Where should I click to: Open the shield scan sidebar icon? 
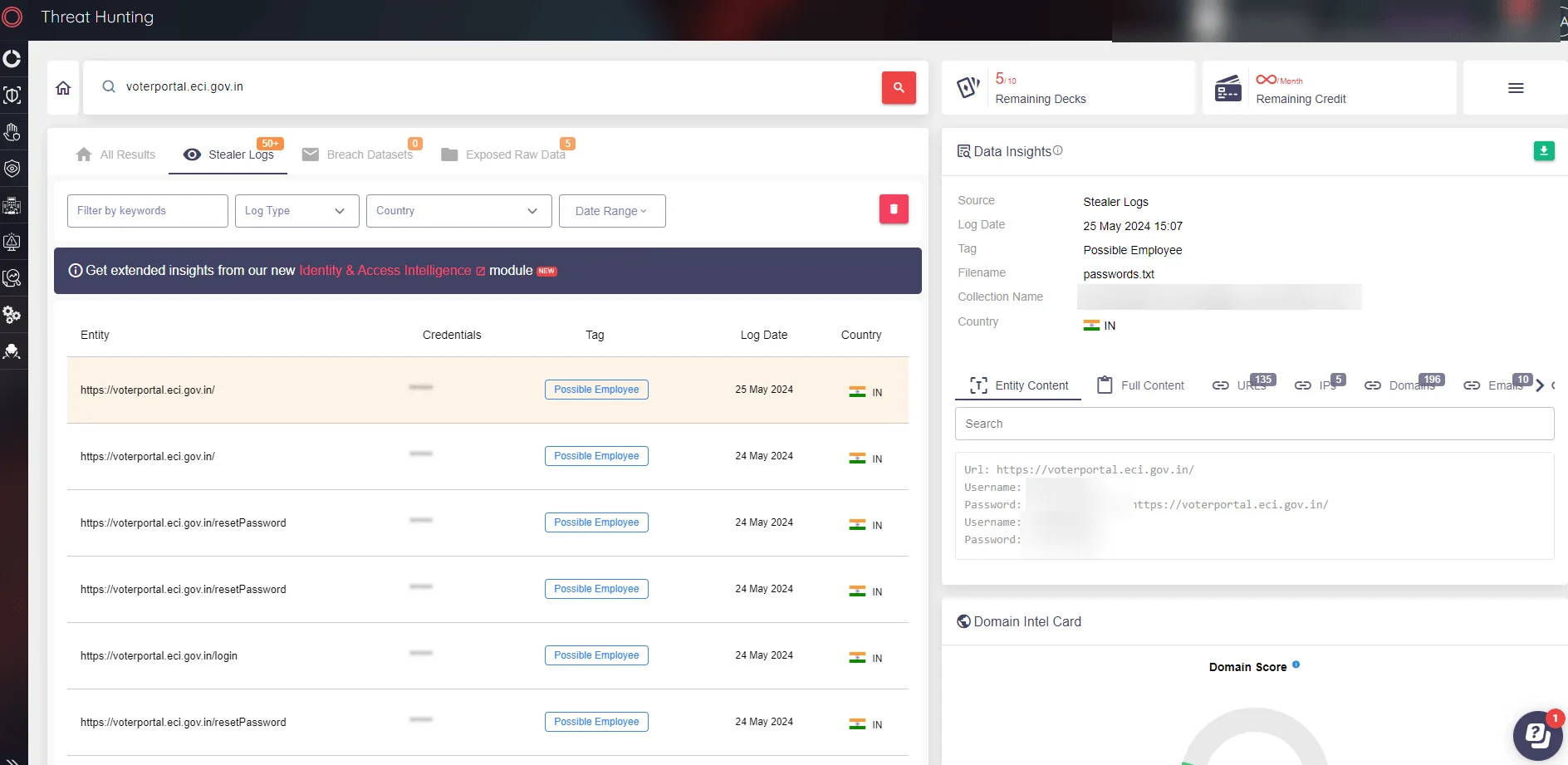tap(12, 96)
